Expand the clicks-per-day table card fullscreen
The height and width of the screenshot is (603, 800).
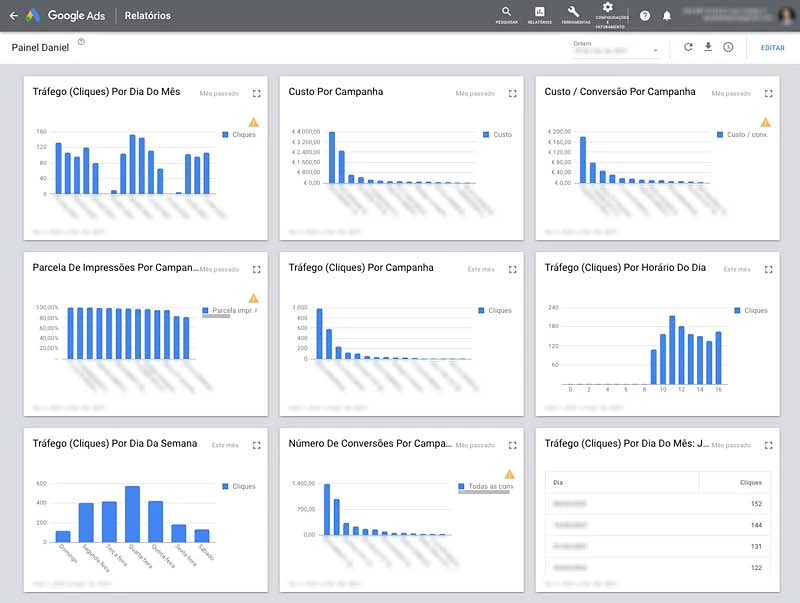[x=769, y=445]
